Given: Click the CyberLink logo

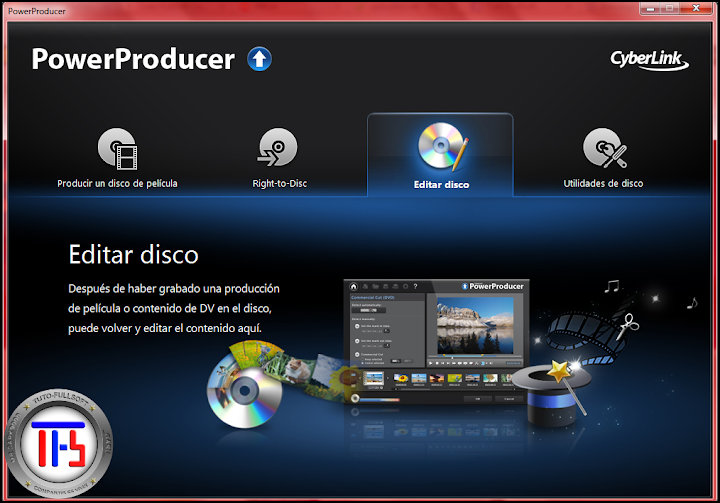Looking at the screenshot, I should 649,60.
